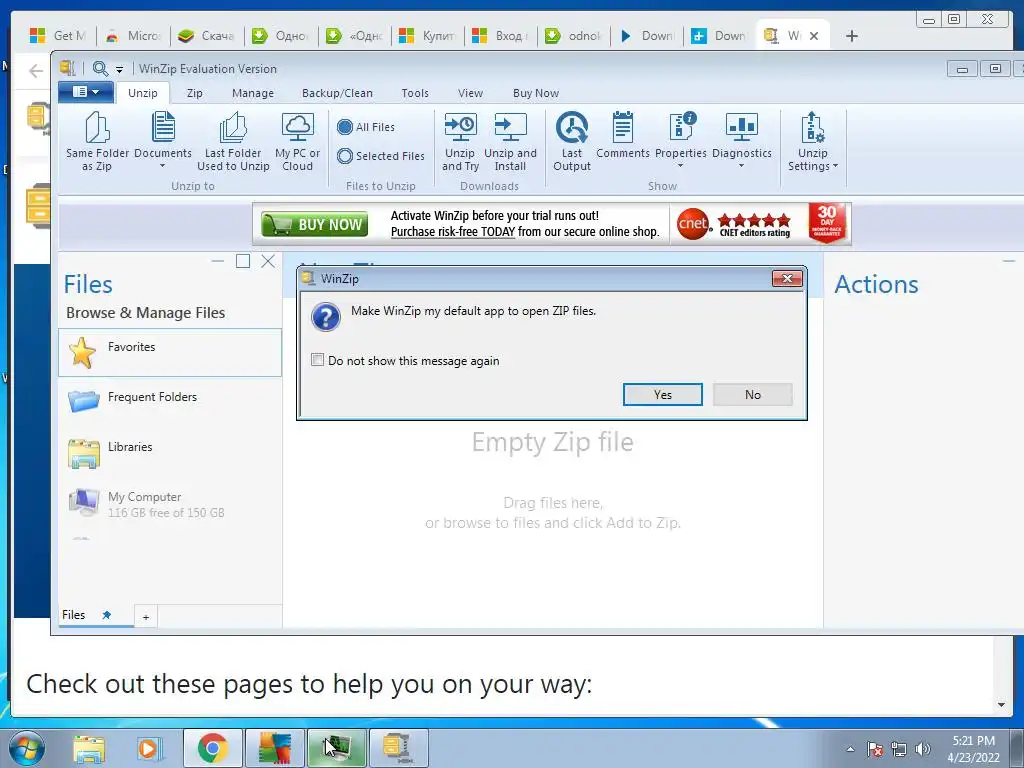Open the Manage ribbon tab
Image resolution: width=1024 pixels, height=768 pixels.
click(x=253, y=93)
